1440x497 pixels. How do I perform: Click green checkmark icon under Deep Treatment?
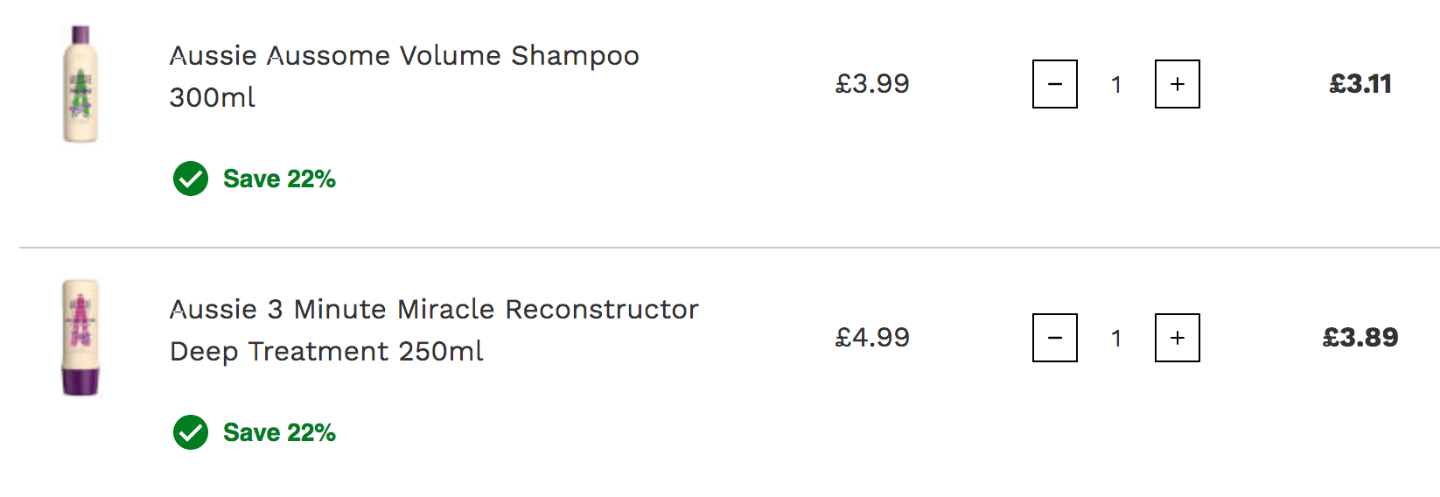click(x=190, y=433)
